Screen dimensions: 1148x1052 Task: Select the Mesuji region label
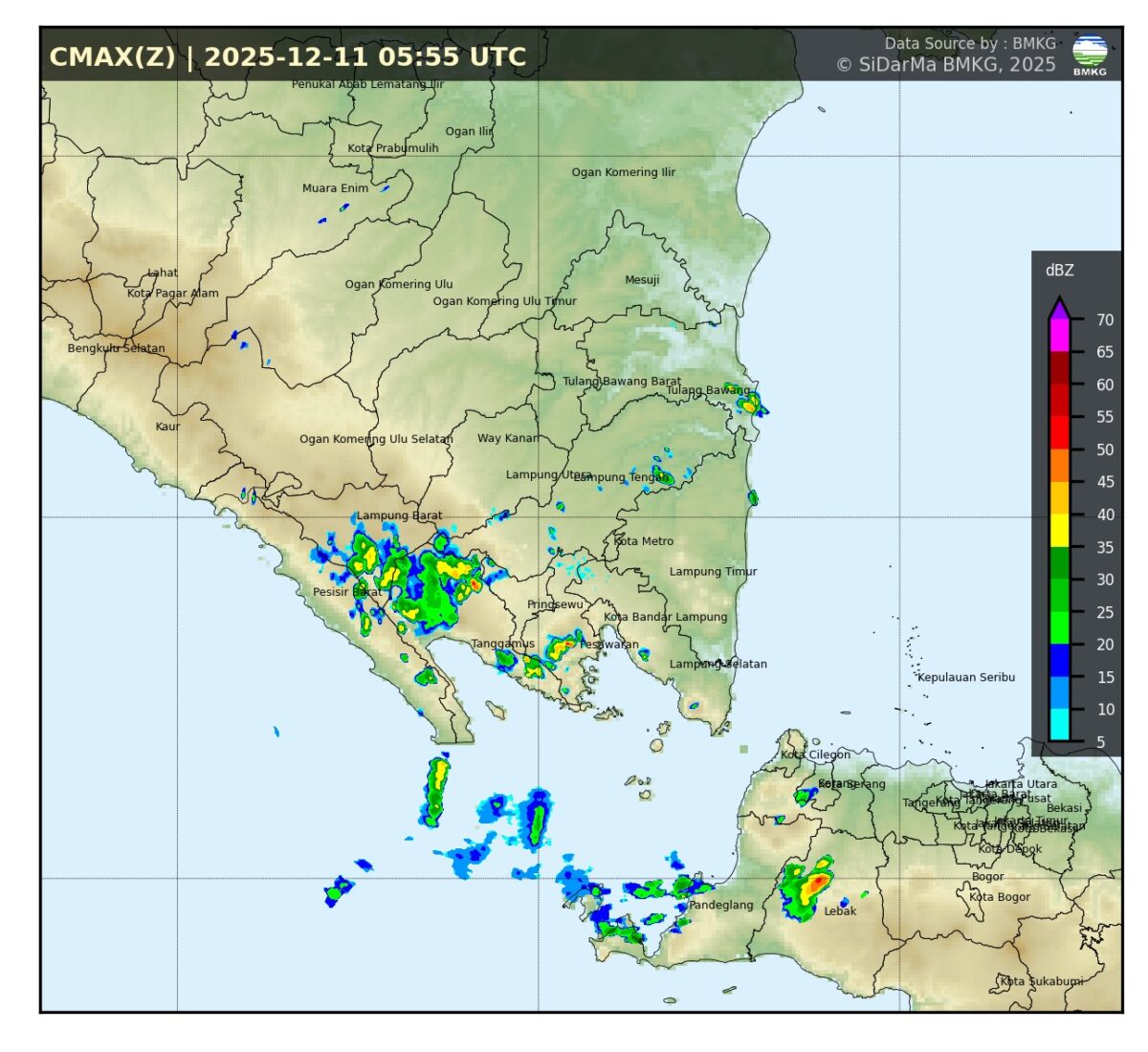tap(642, 280)
